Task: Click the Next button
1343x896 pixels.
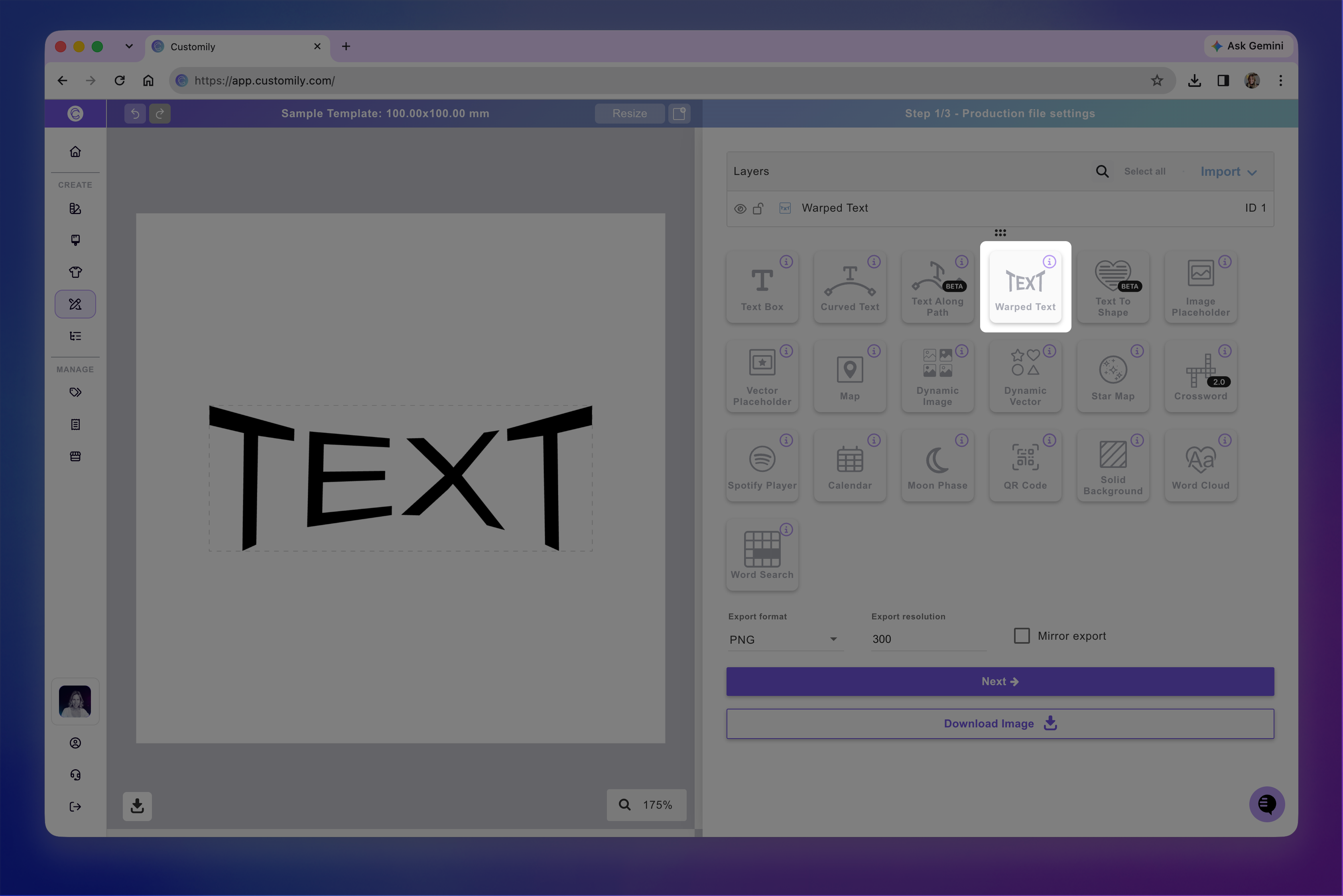Action: click(x=1000, y=681)
